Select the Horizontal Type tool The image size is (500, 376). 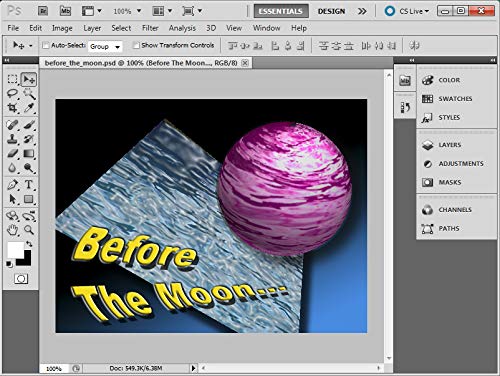point(29,184)
